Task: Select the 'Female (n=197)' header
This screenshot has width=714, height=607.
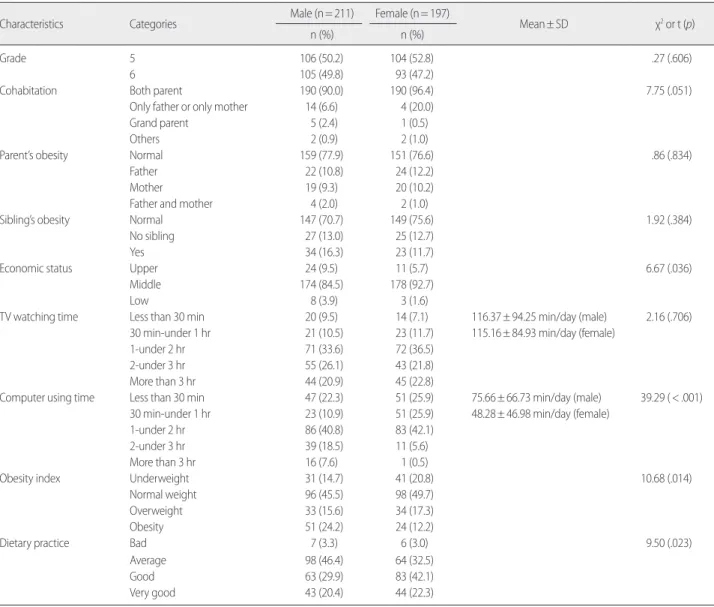Action: [x=412, y=14]
